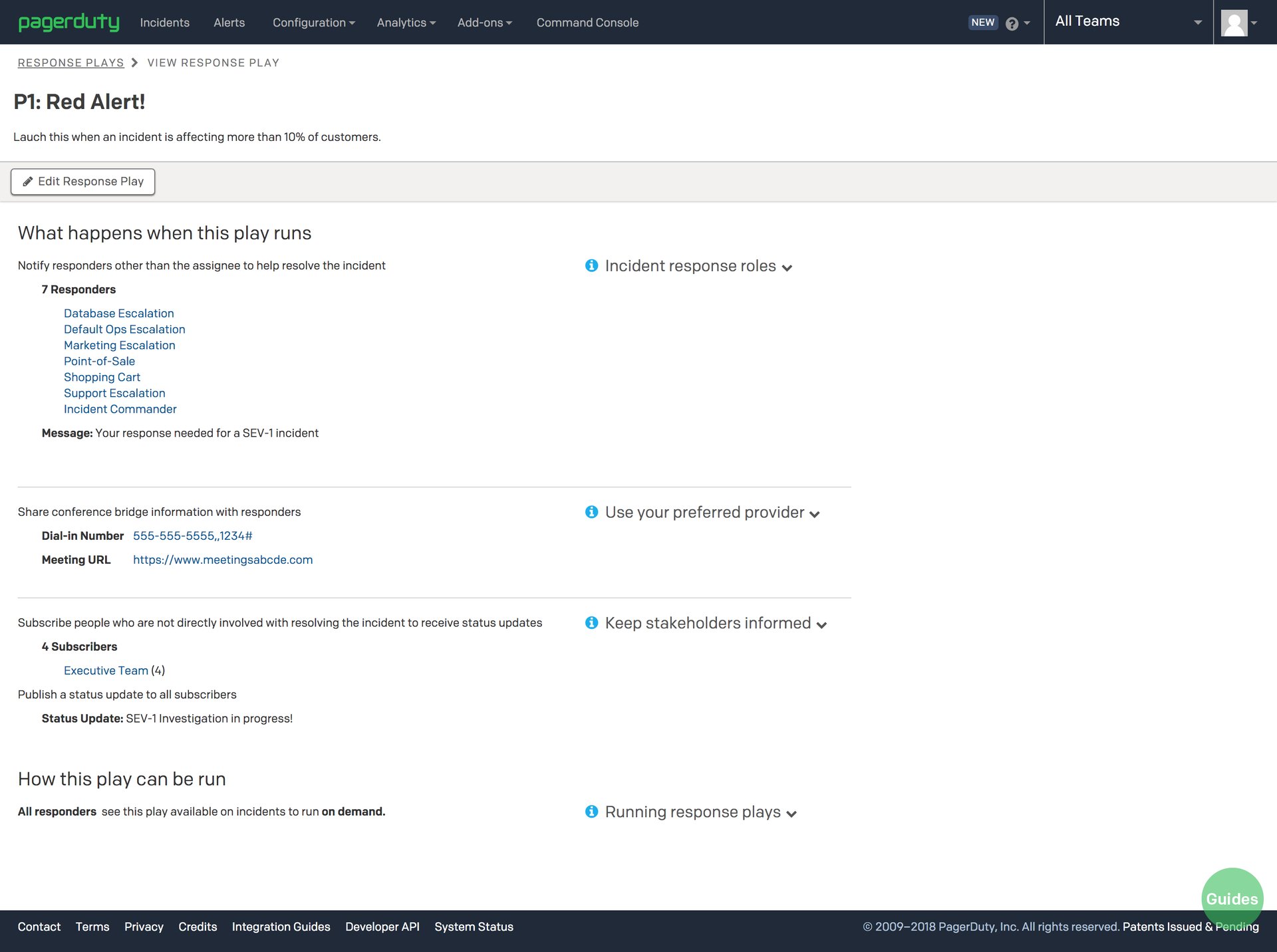This screenshot has height=952, width=1277.
Task: Go to Incidents page
Action: pos(164,23)
